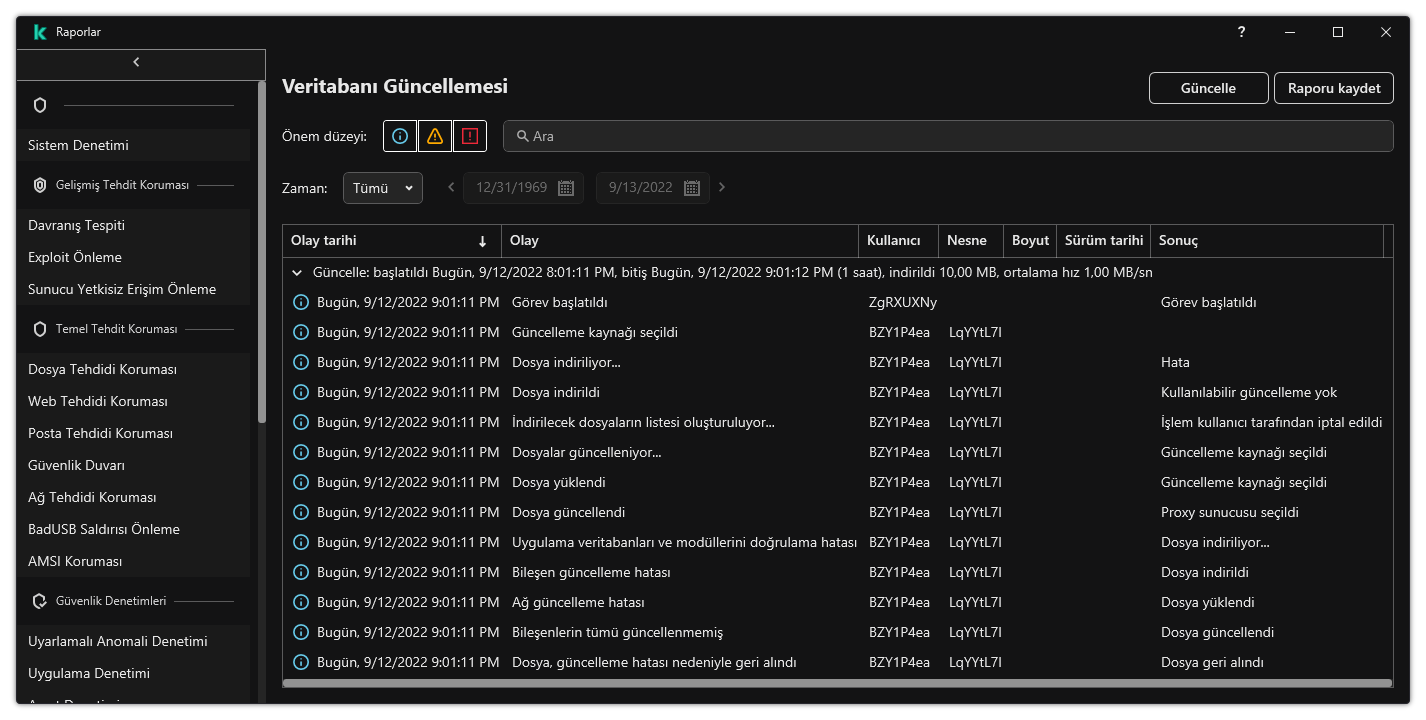Collapse the sidebar with the back arrow
The image size is (1426, 720).
[136, 62]
